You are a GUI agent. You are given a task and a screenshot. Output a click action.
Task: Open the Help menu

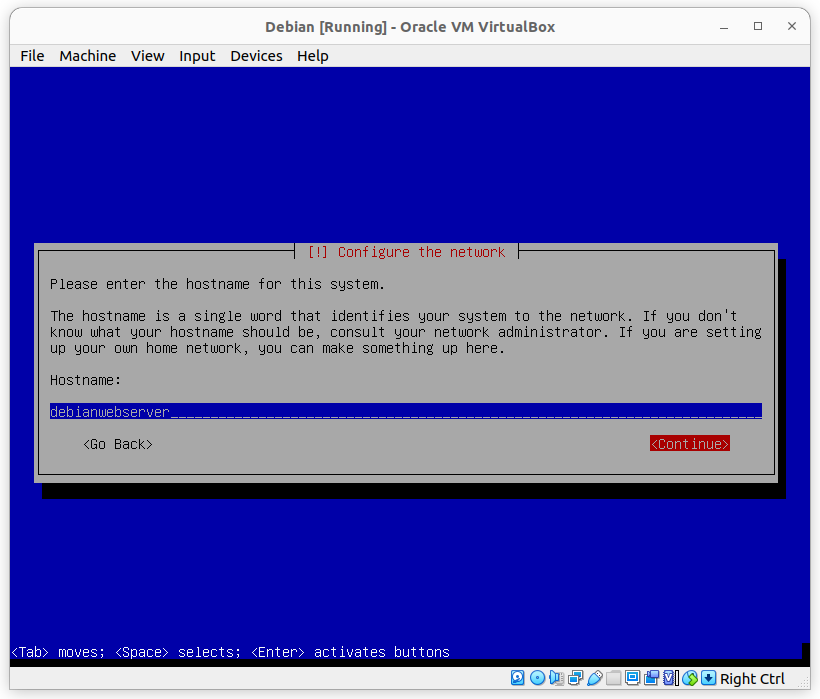click(312, 56)
